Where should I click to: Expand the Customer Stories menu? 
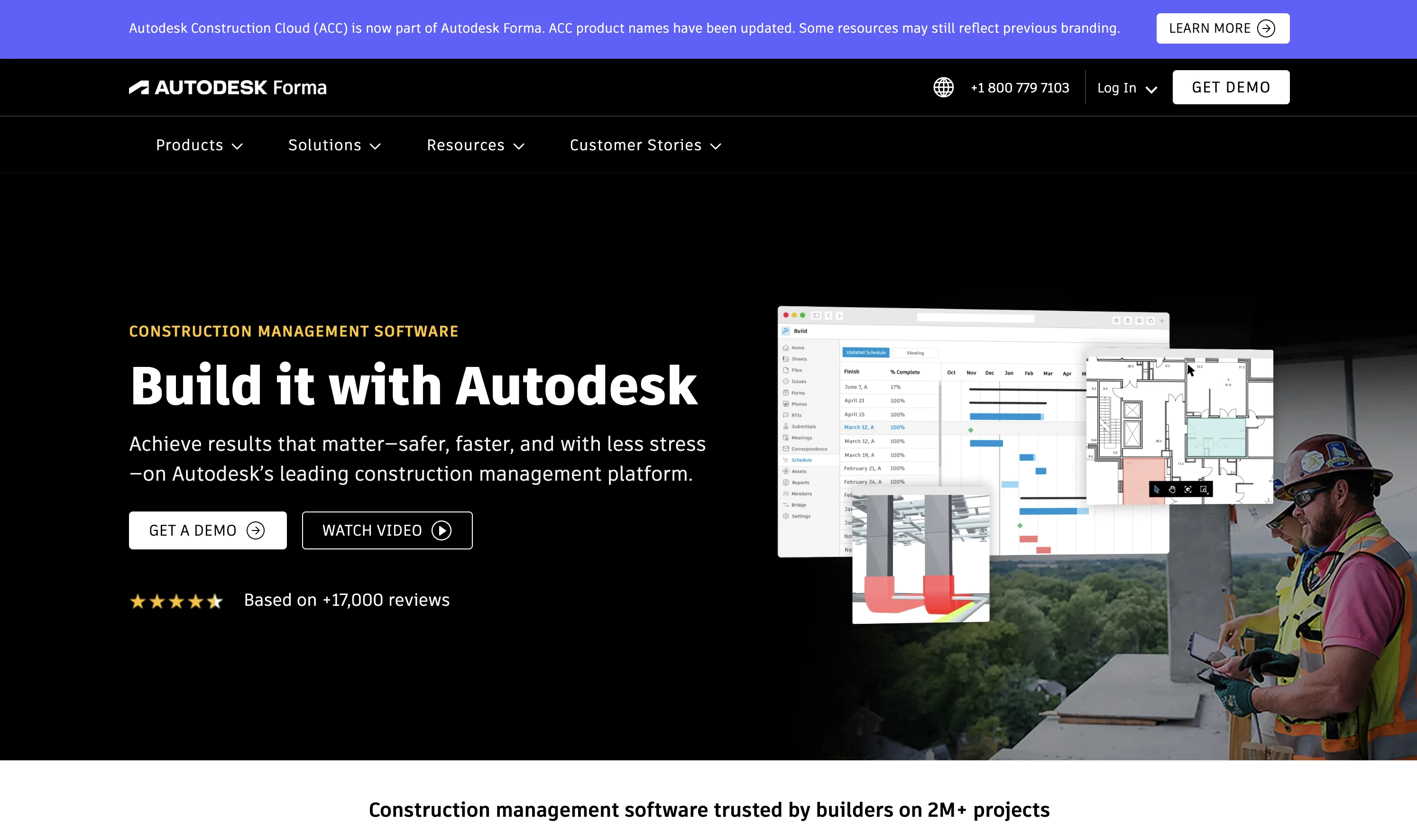click(645, 145)
